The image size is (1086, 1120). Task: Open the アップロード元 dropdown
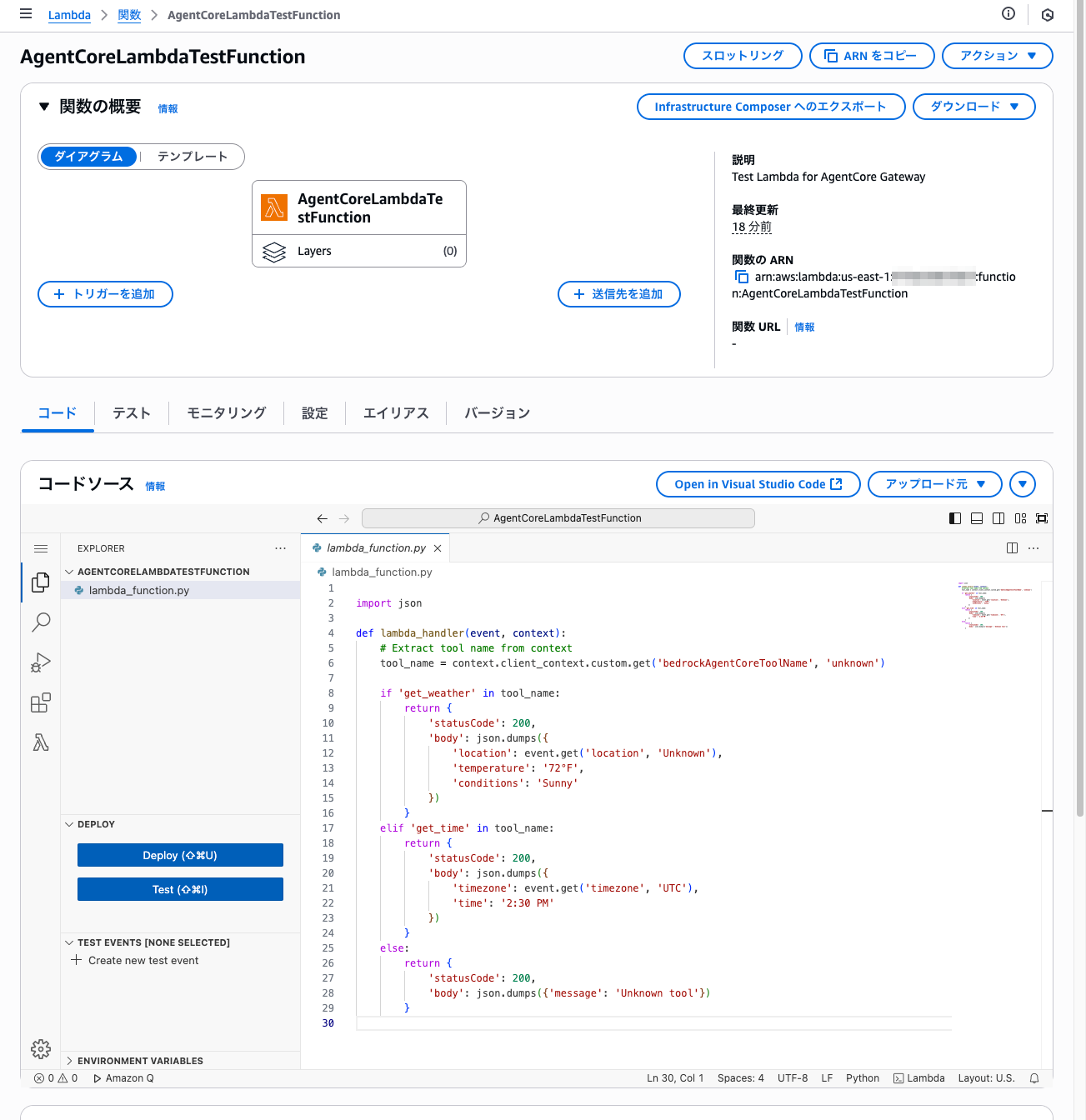[934, 484]
